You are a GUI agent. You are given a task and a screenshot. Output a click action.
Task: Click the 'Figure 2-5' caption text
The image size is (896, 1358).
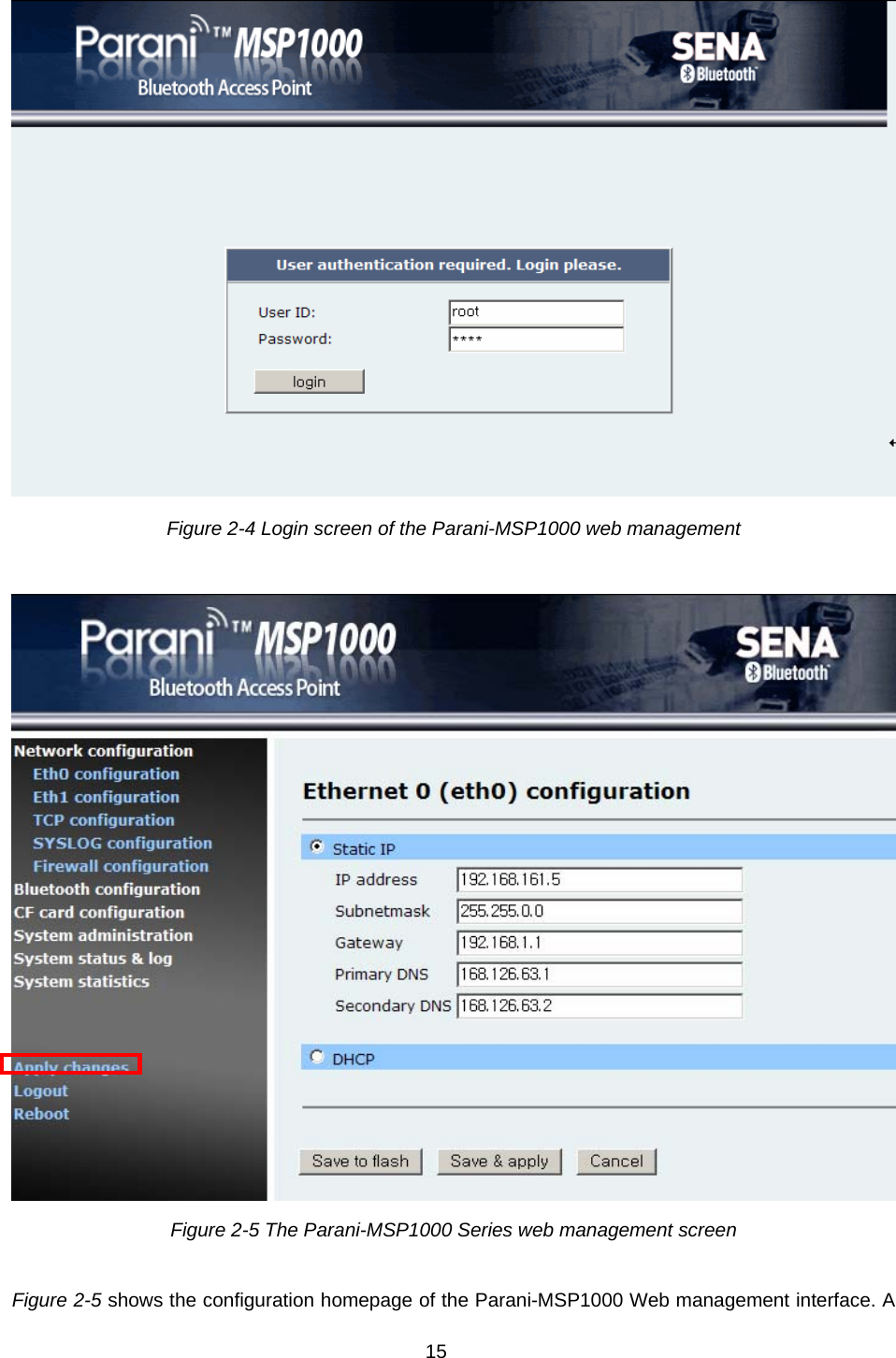[x=454, y=1230]
